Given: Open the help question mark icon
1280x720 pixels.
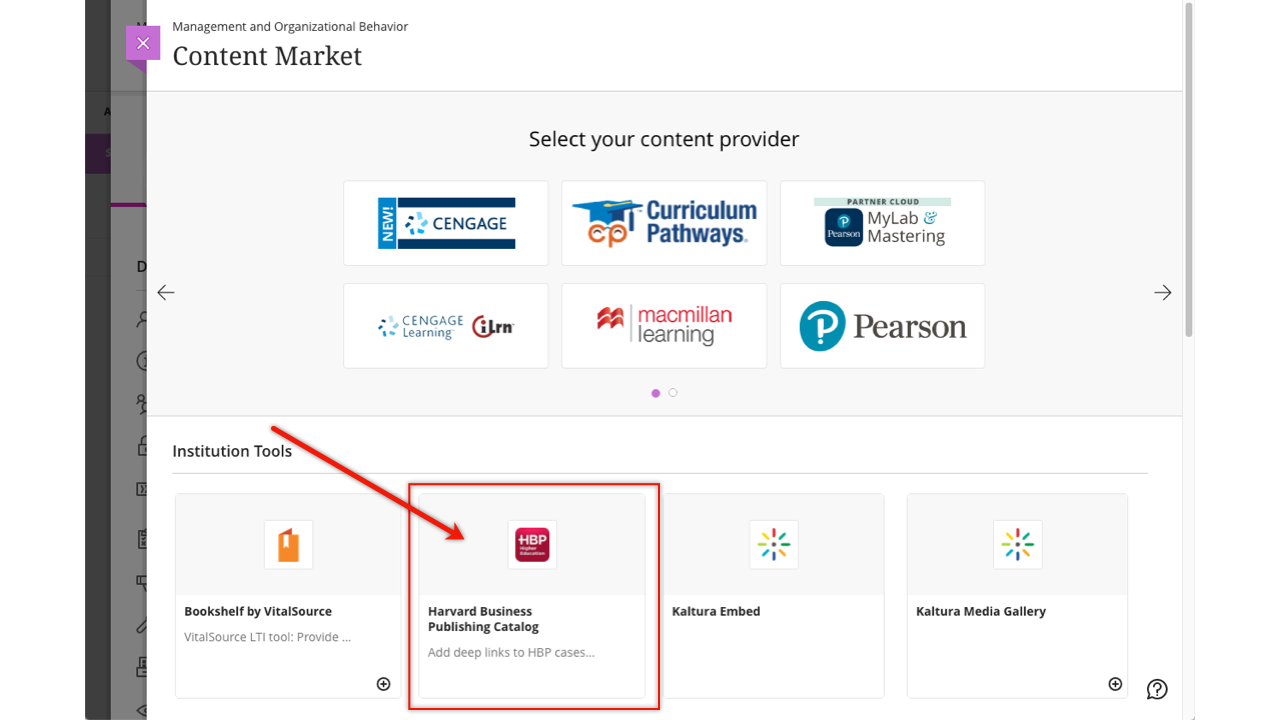Looking at the screenshot, I should tap(1157, 689).
